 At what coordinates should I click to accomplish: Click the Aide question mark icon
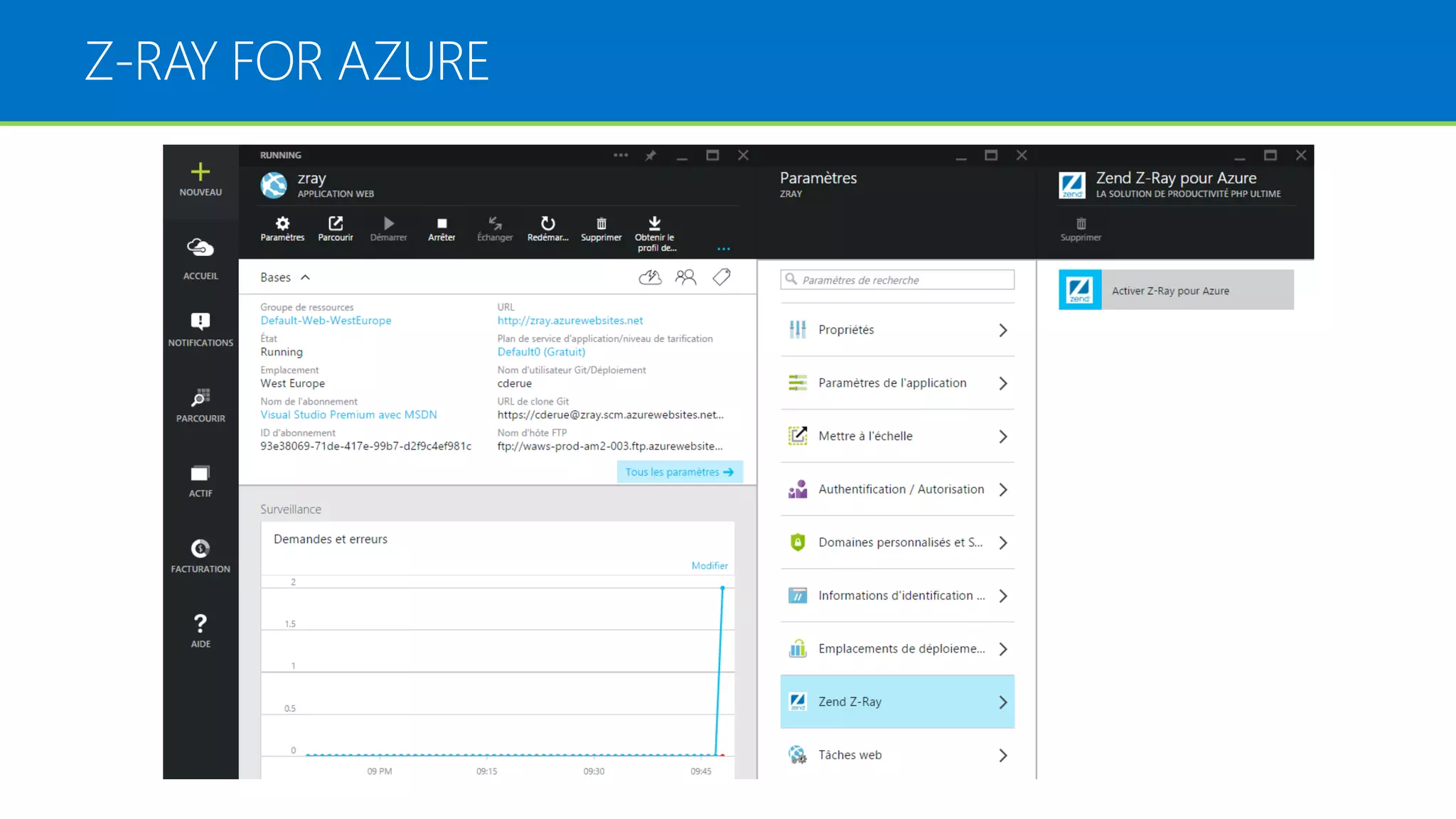tap(200, 623)
